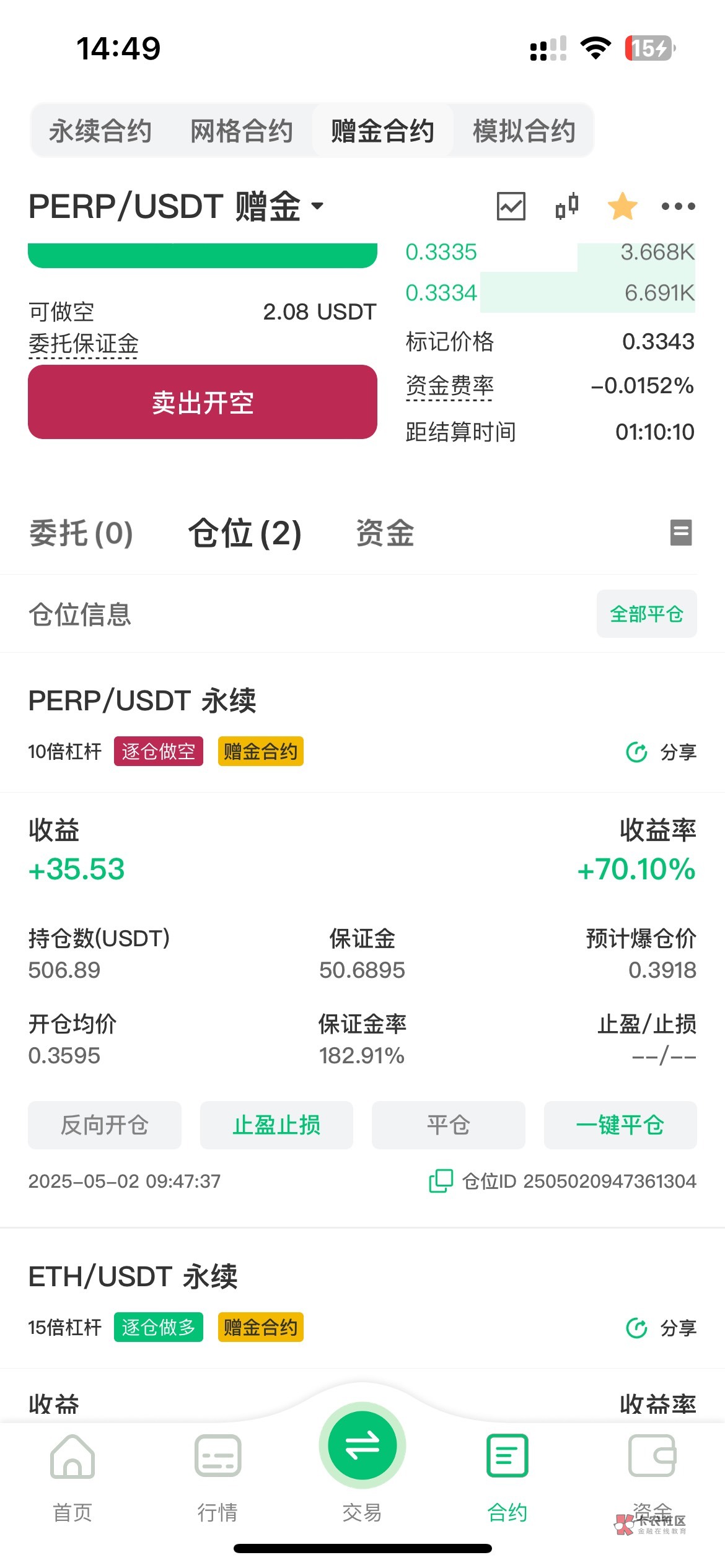This screenshot has height=1568, width=725.
Task: Switch to the 模拟合约 tab
Action: [x=524, y=131]
